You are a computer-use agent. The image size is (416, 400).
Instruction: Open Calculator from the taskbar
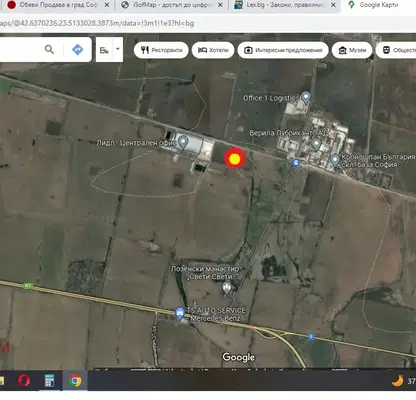pyautogui.click(x=50, y=381)
